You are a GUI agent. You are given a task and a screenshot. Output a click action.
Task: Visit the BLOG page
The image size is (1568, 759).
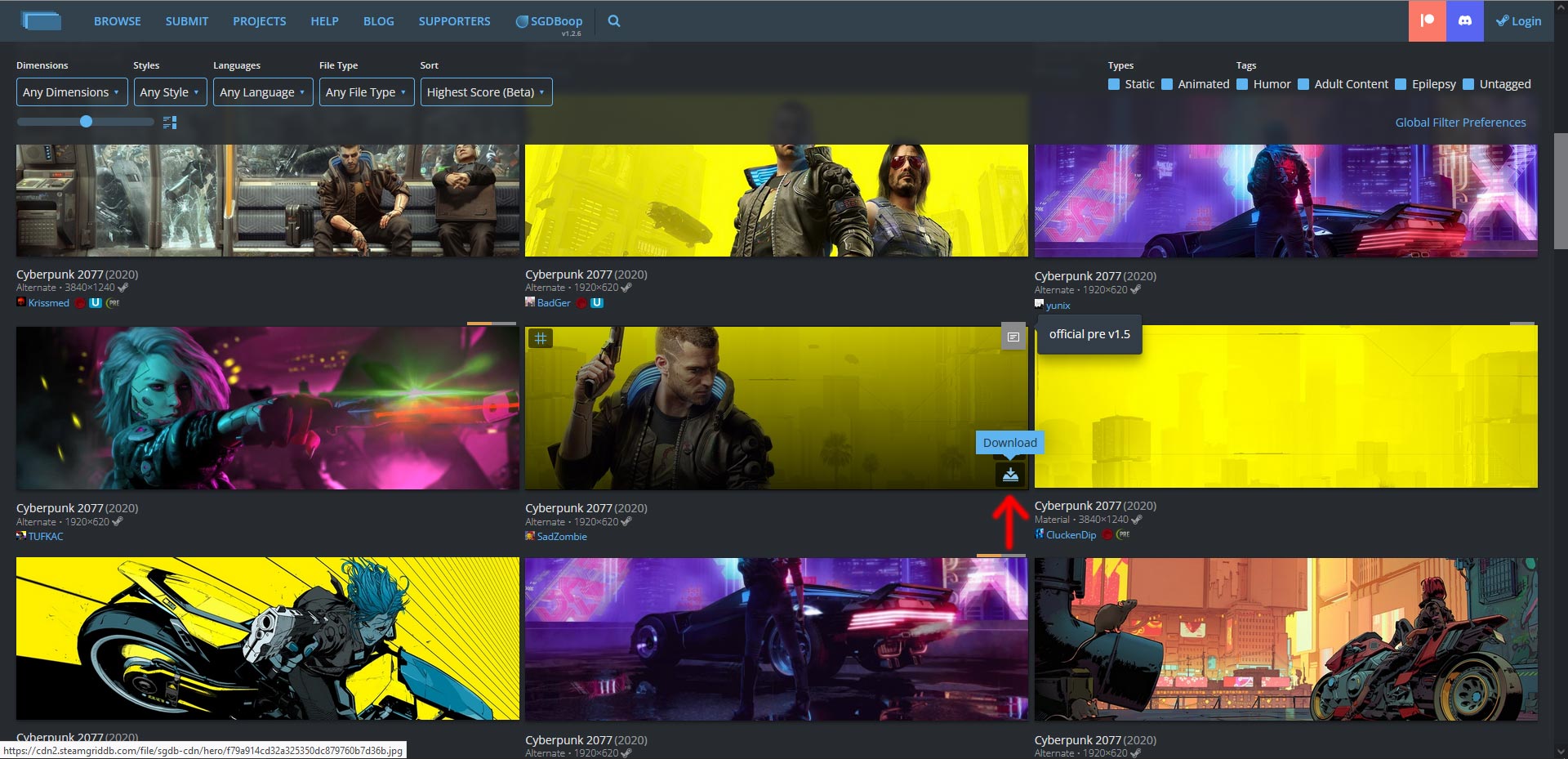(x=379, y=21)
